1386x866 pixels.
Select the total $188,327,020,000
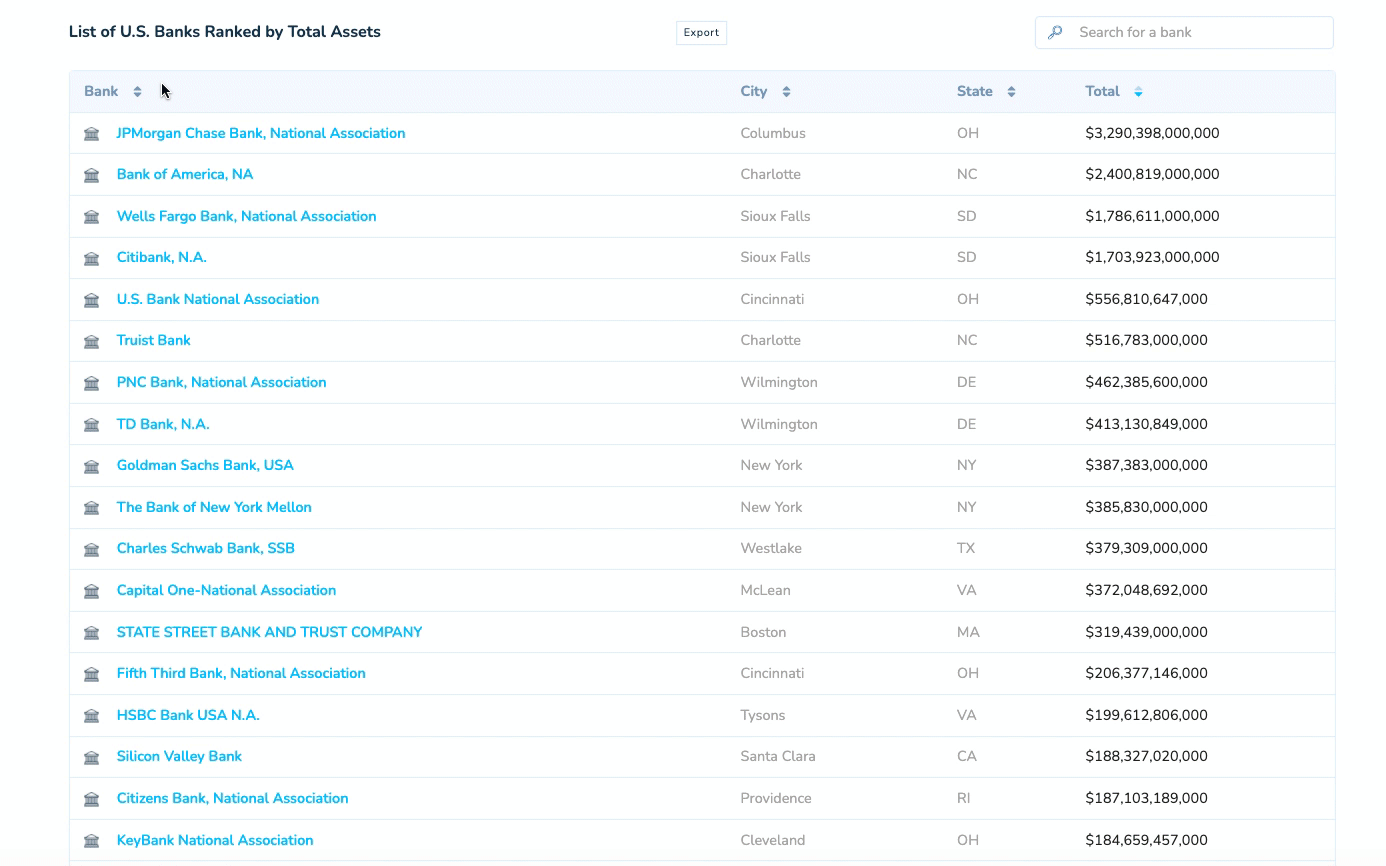pyautogui.click(x=1146, y=756)
